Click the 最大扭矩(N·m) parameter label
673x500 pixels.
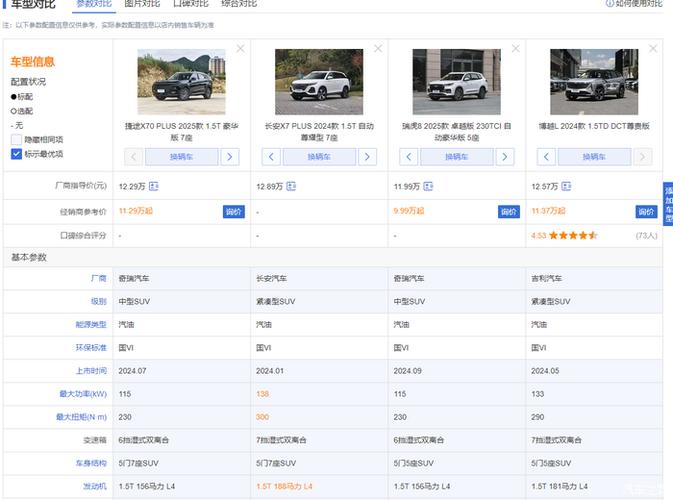pos(82,417)
